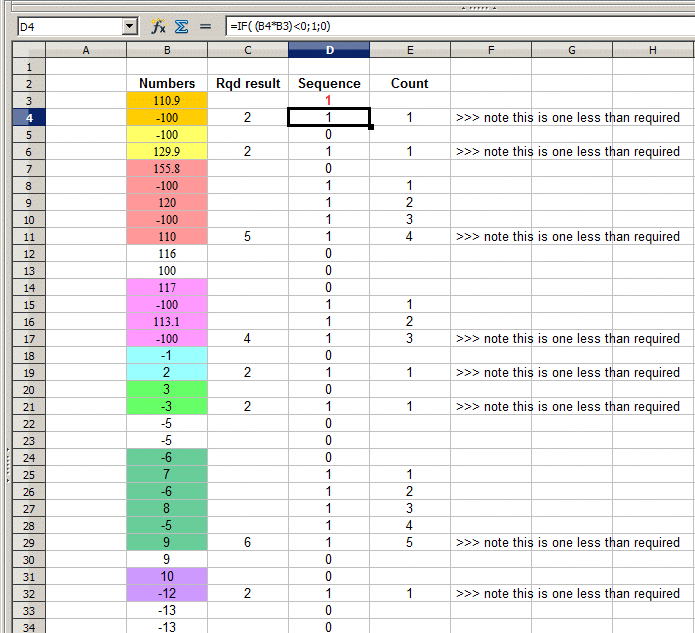Click the toolbar grip handle at top

click(485, 6)
